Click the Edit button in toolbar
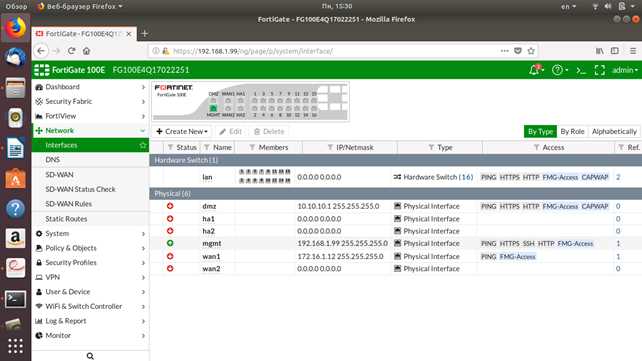 click(231, 131)
